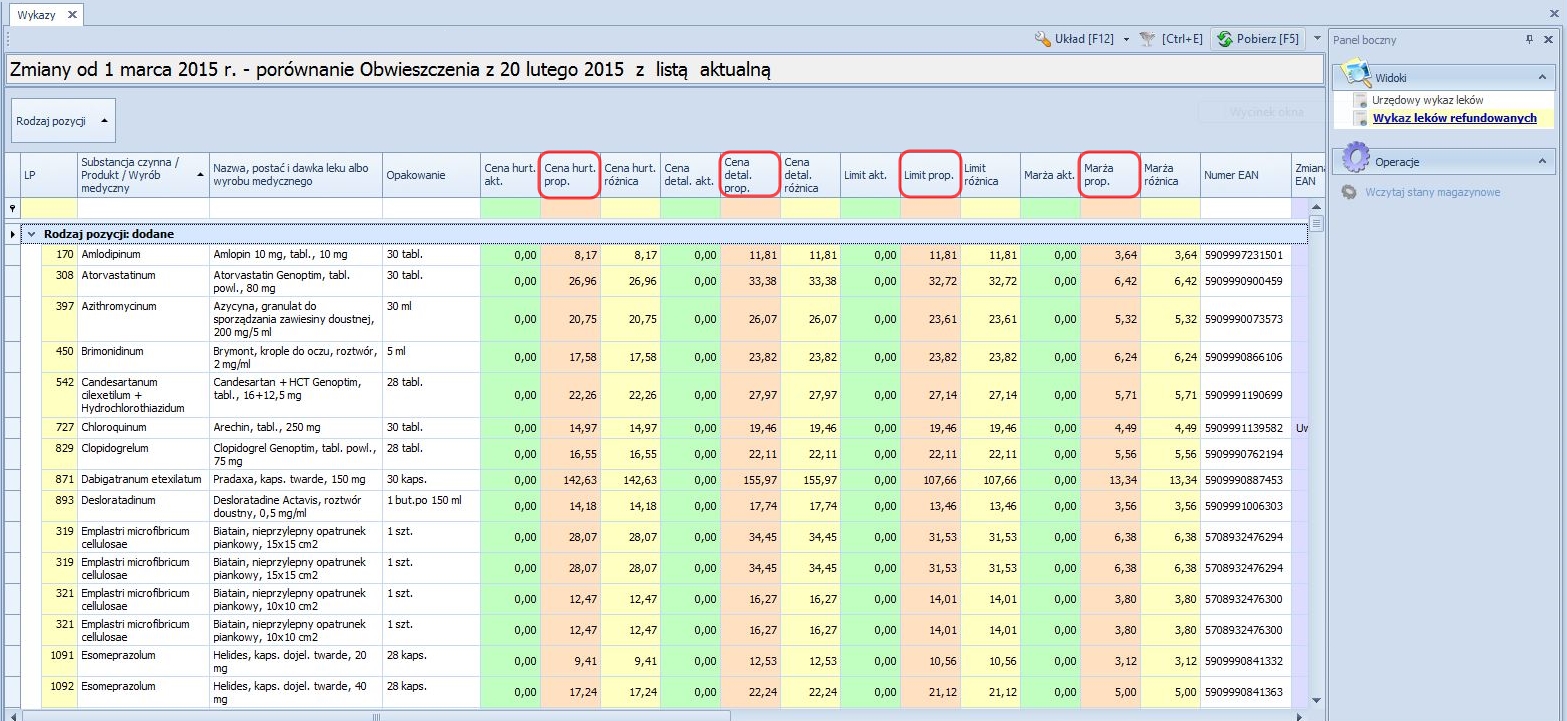This screenshot has height=721, width=1567.
Task: Click the vertical scrollbar down arrow
Action: (1316, 700)
